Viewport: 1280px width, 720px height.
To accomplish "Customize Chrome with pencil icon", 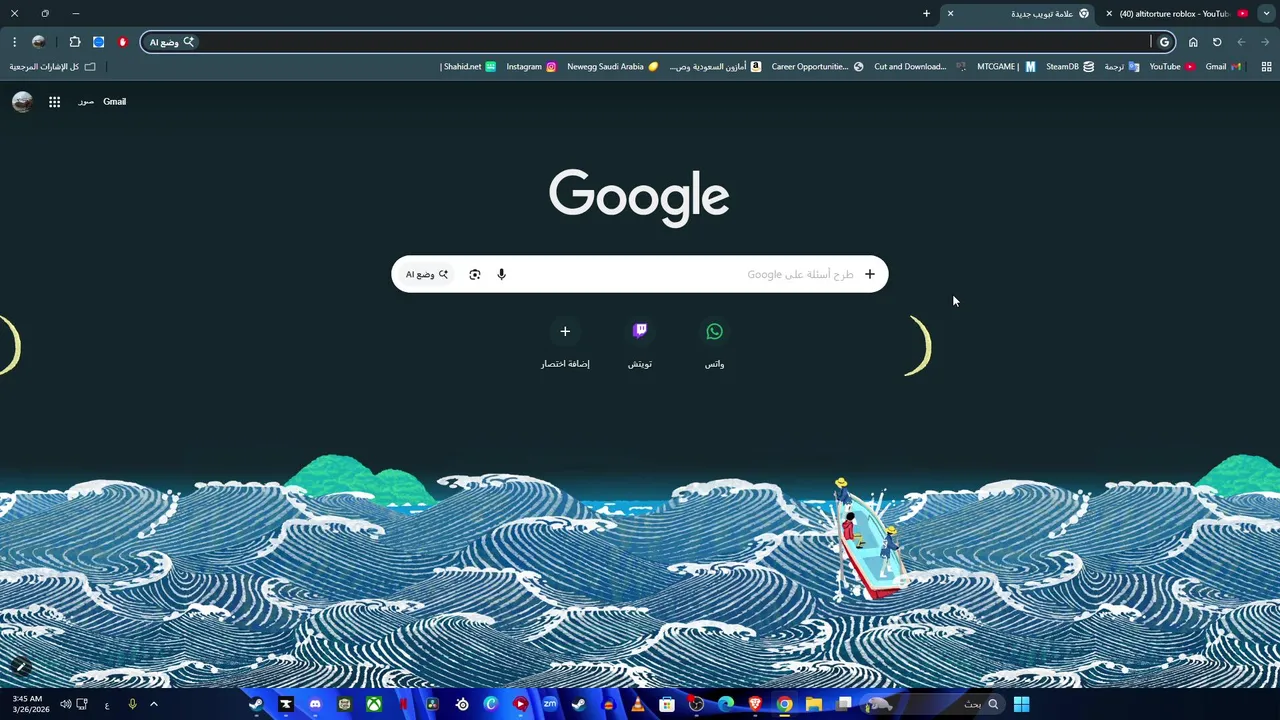I will point(20,667).
